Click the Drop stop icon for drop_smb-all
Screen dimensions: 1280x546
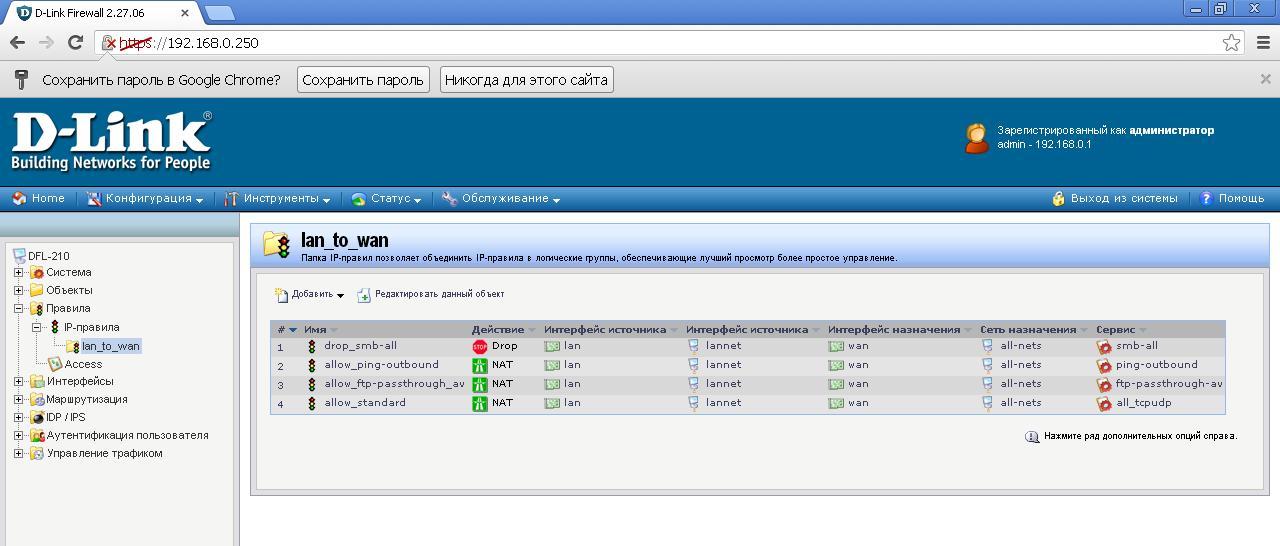480,347
